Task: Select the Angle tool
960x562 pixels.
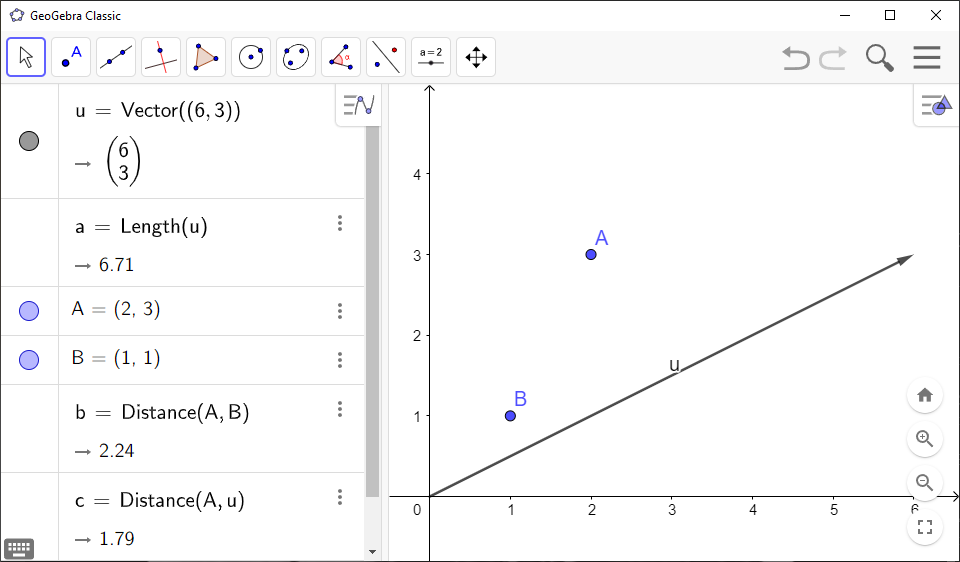Action: coord(341,57)
